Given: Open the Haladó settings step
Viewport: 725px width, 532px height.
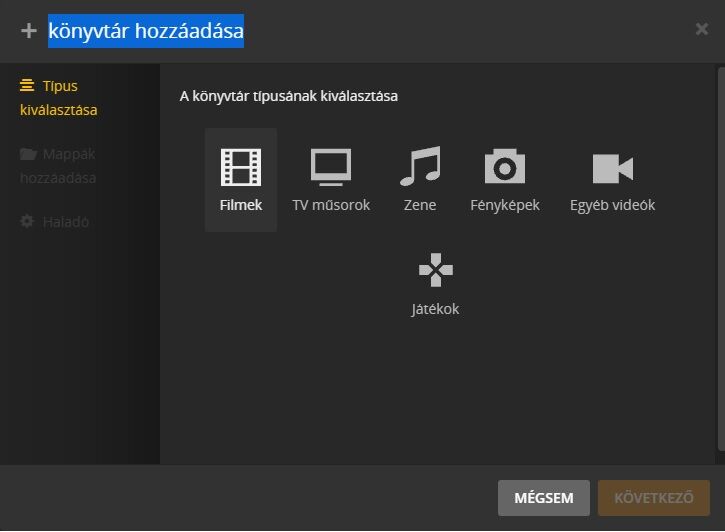Looking at the screenshot, I should point(55,222).
